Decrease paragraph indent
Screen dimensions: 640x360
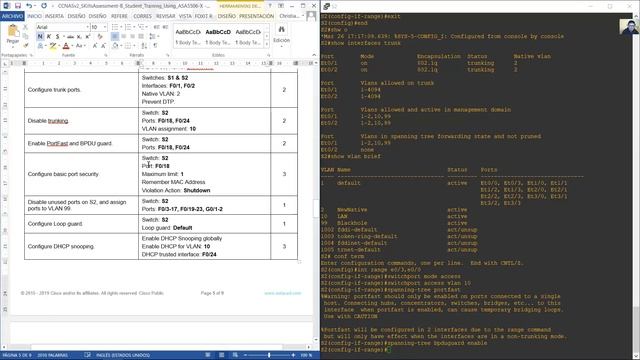coord(157,27)
